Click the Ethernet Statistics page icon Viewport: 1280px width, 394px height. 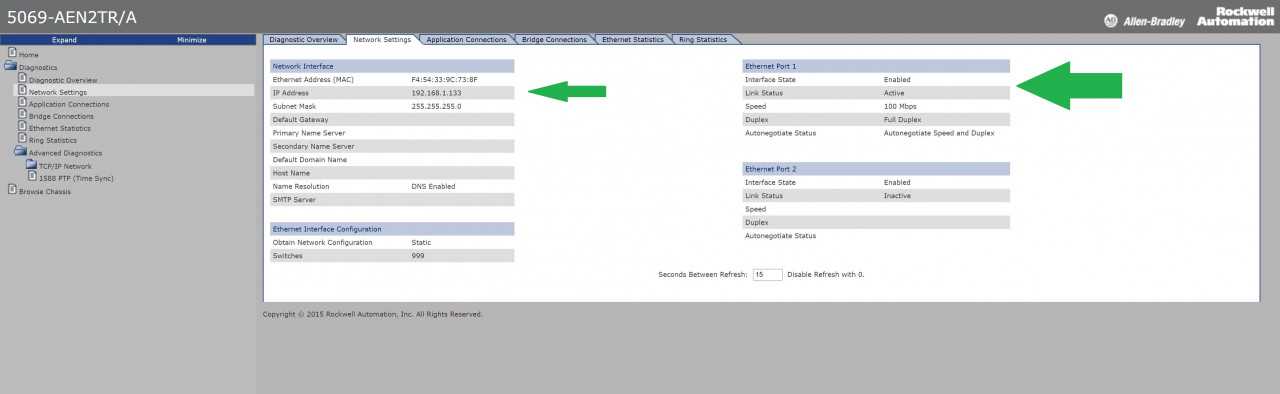point(22,127)
